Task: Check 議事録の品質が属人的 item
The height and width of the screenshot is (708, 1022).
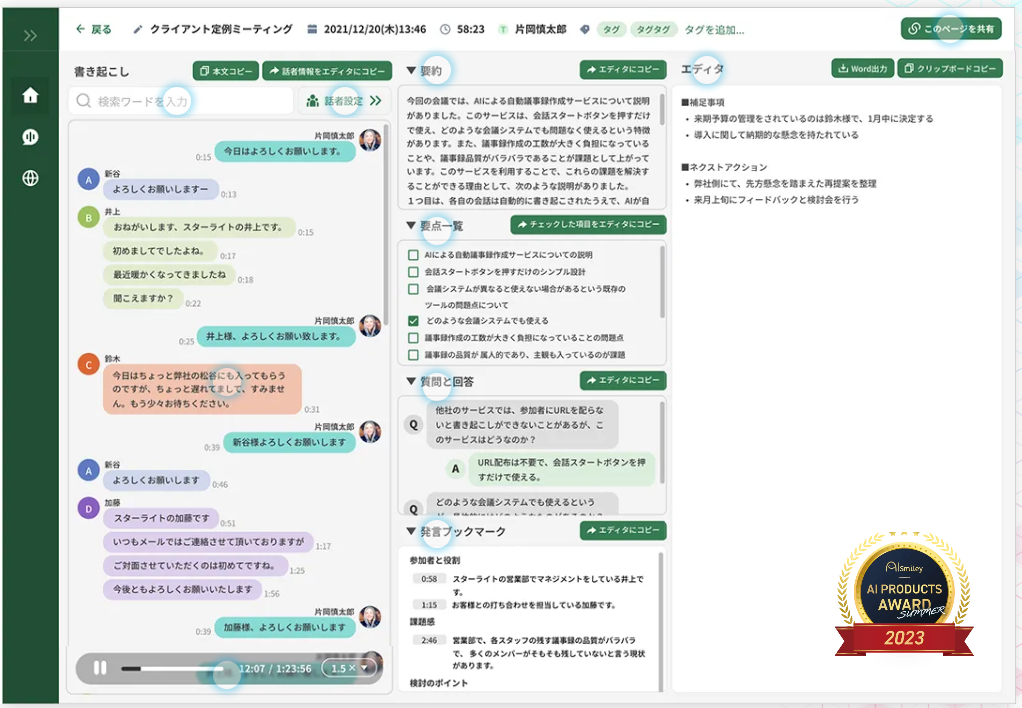Action: tap(413, 355)
